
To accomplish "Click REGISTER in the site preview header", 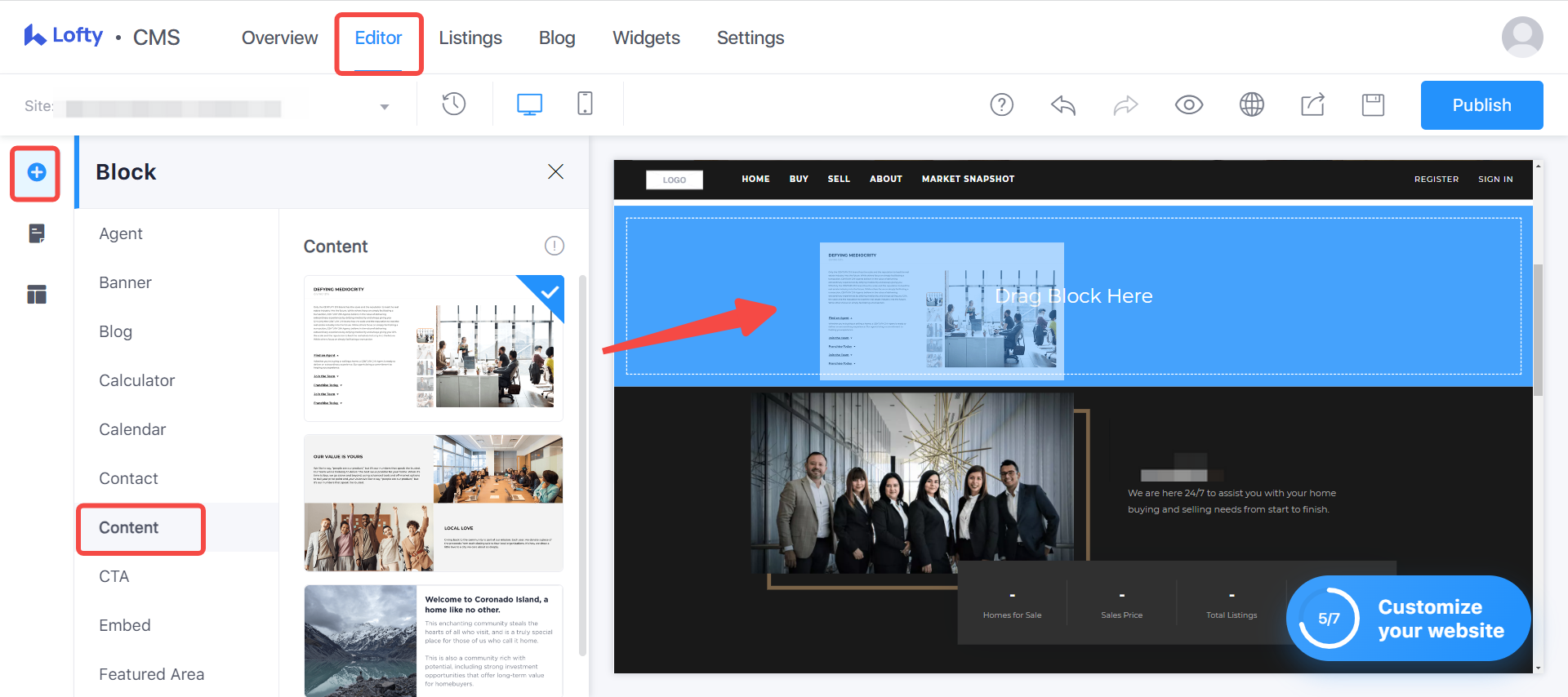I will 1437,179.
